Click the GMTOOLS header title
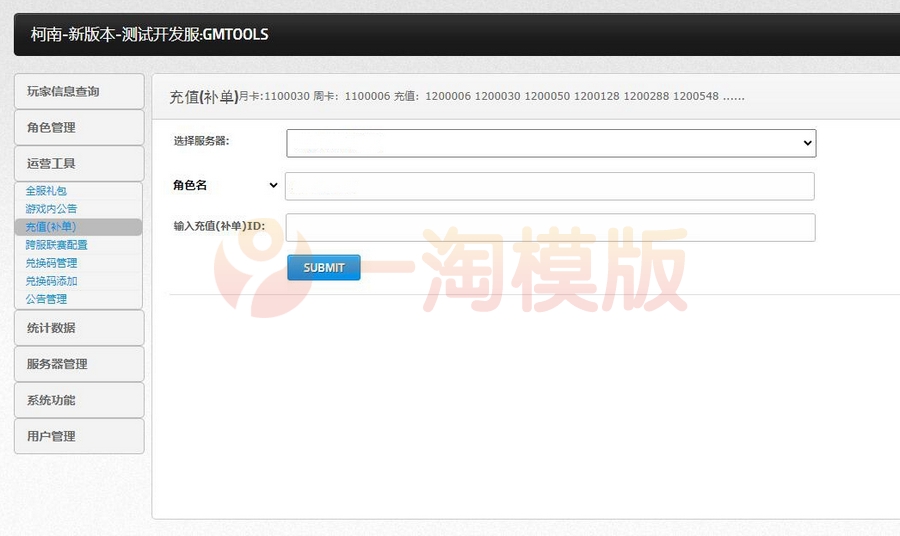 (150, 34)
